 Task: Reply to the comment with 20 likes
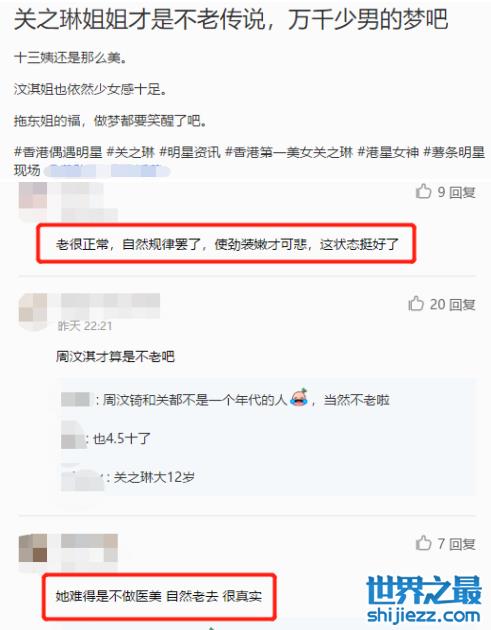coord(462,305)
